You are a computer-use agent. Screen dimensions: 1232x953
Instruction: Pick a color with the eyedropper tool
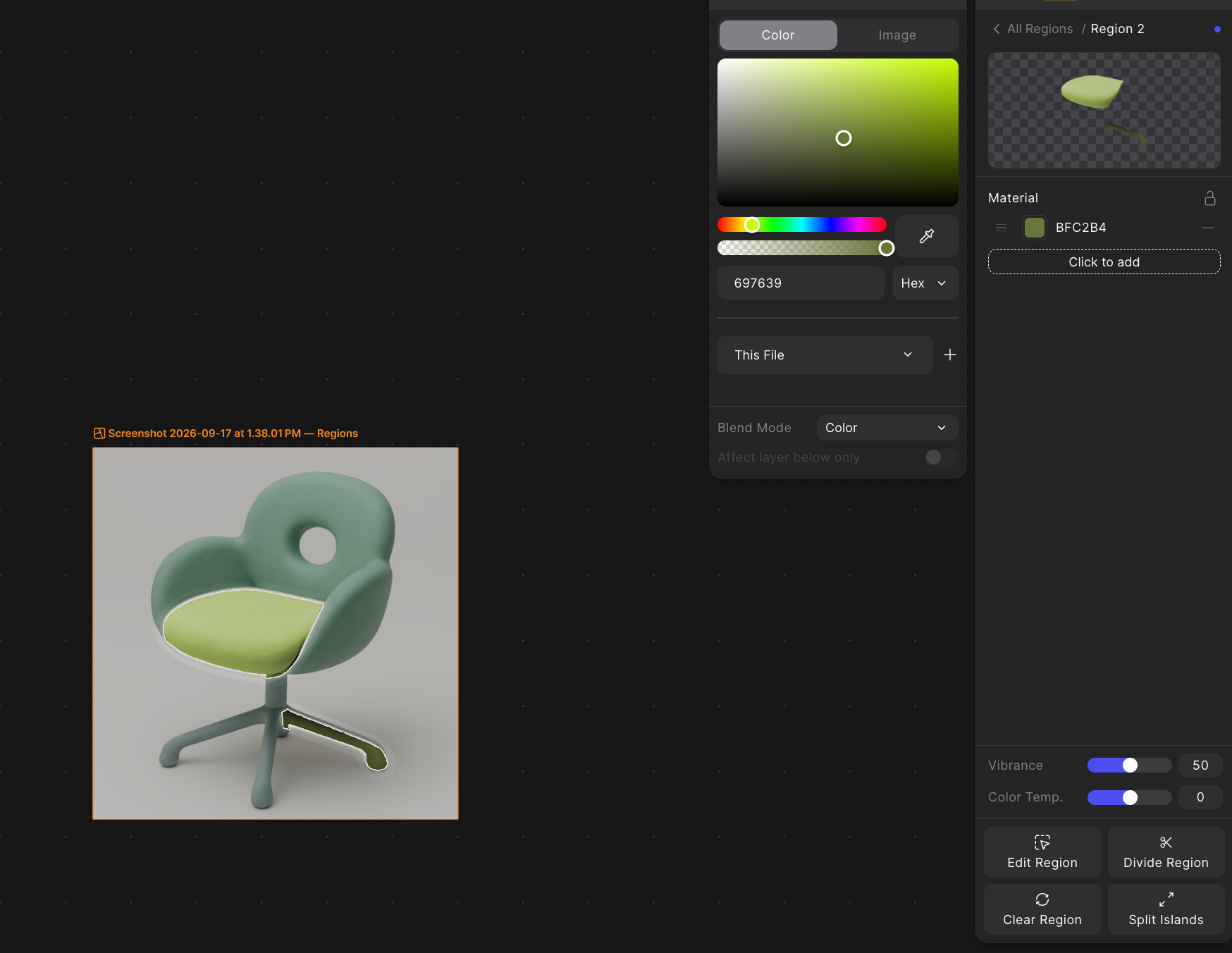926,236
